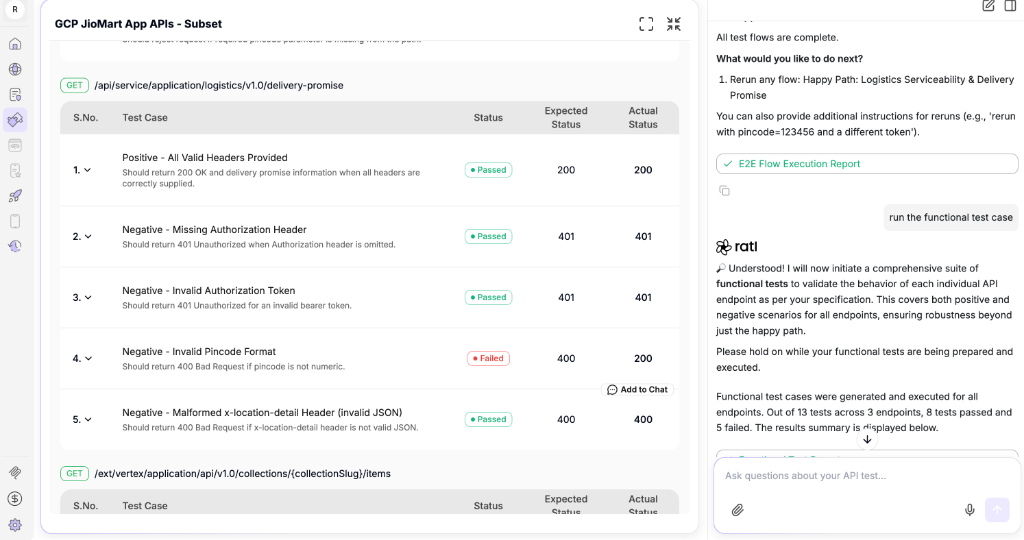Activate the microphone voice input icon
This screenshot has height=540, width=1024.
point(969,510)
